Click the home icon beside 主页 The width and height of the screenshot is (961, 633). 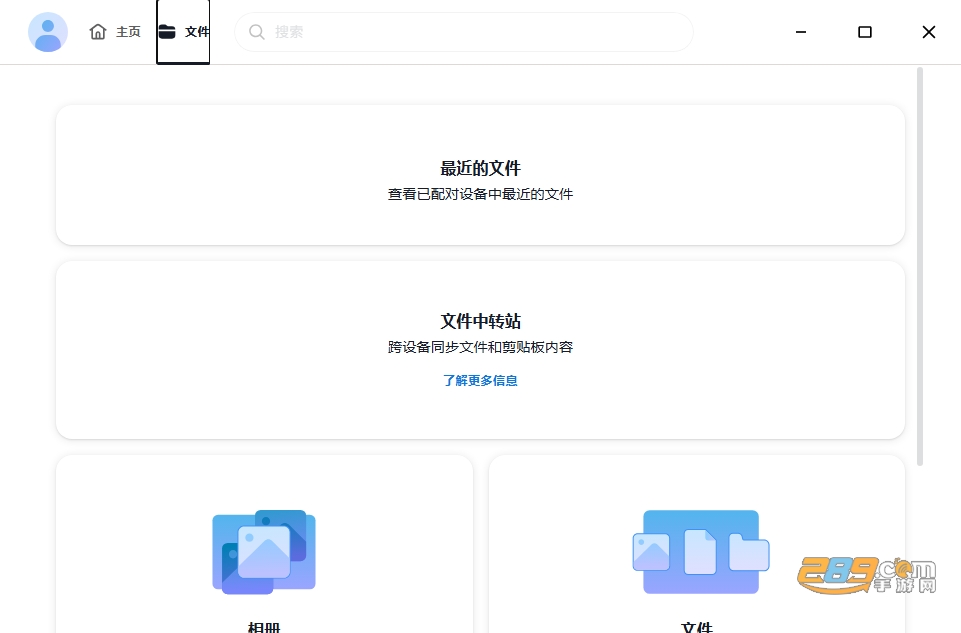click(98, 32)
